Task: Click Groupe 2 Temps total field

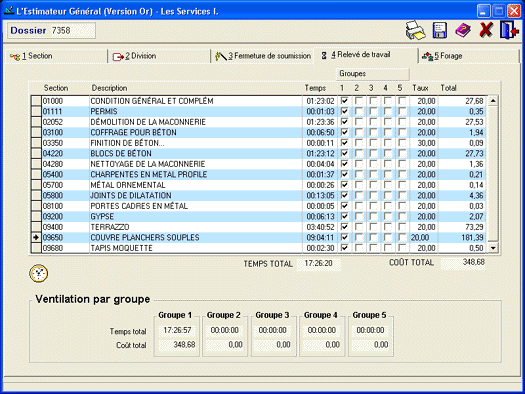Action: pyautogui.click(x=225, y=330)
